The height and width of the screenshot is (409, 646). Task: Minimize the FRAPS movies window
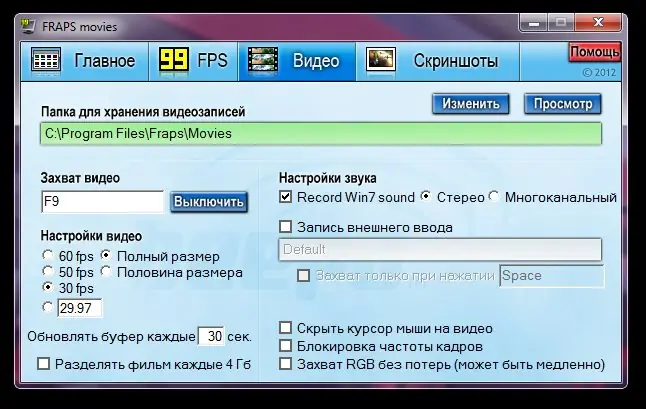pyautogui.click(x=534, y=23)
